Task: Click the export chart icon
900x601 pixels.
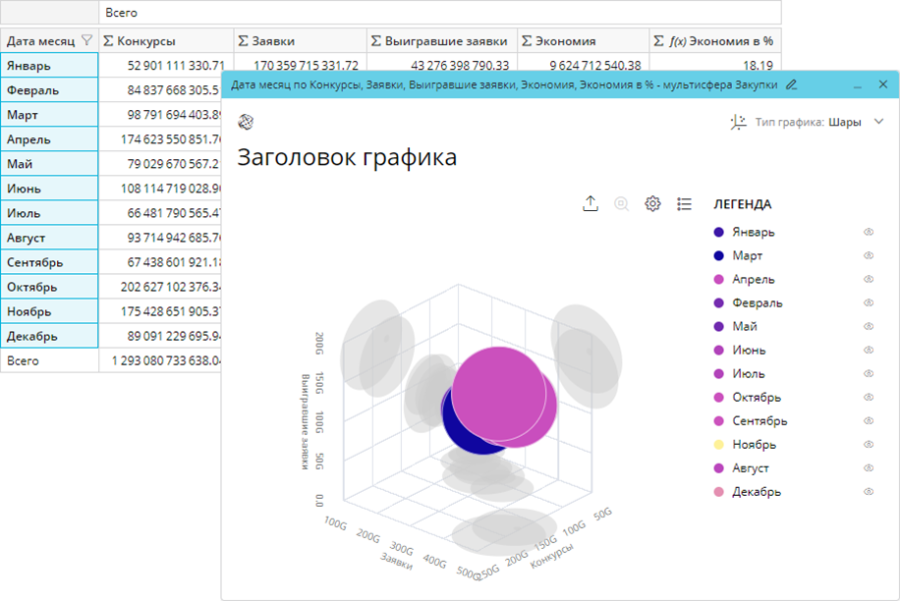Action: tap(591, 204)
